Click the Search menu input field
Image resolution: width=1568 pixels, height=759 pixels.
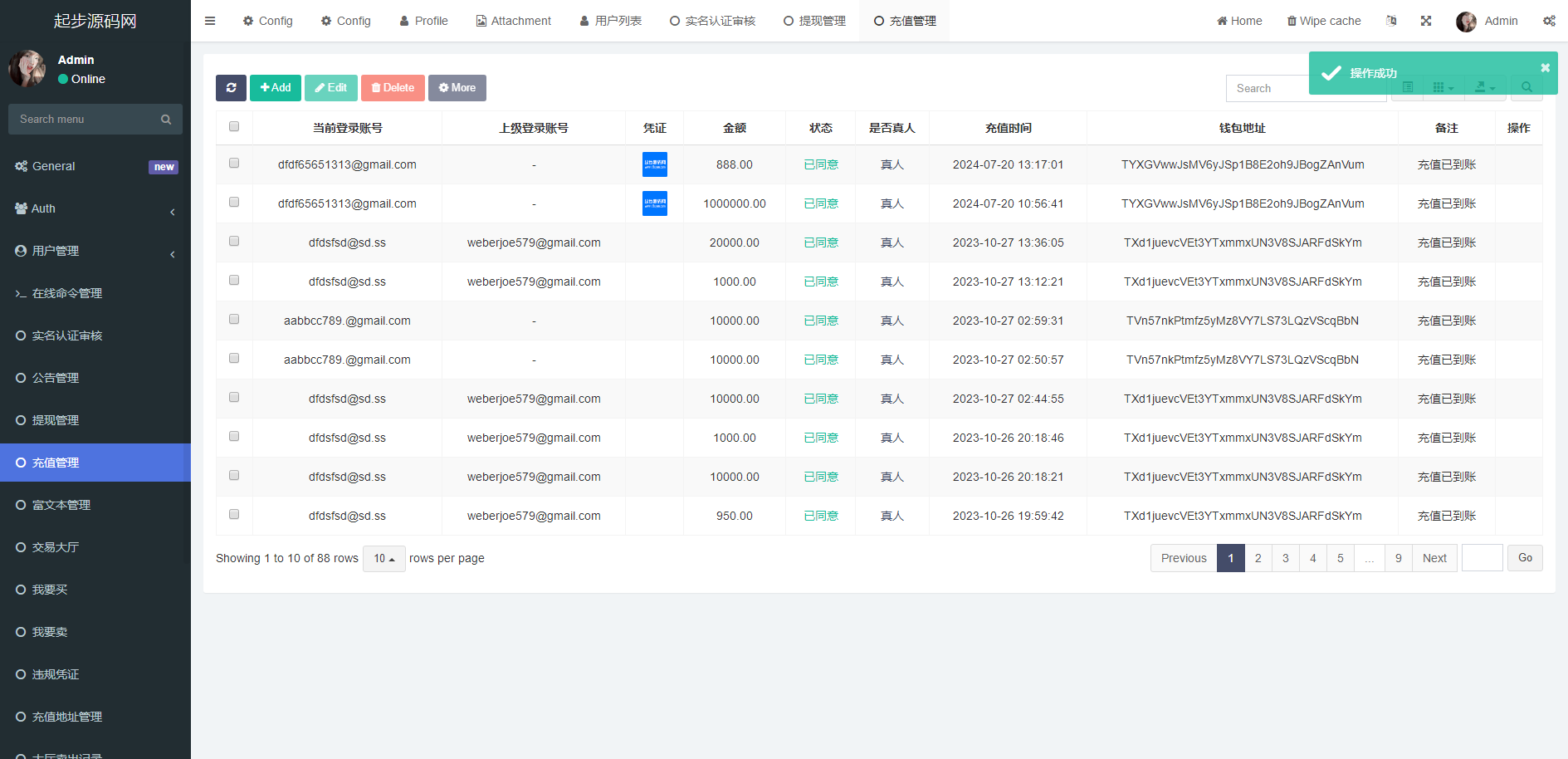click(83, 120)
